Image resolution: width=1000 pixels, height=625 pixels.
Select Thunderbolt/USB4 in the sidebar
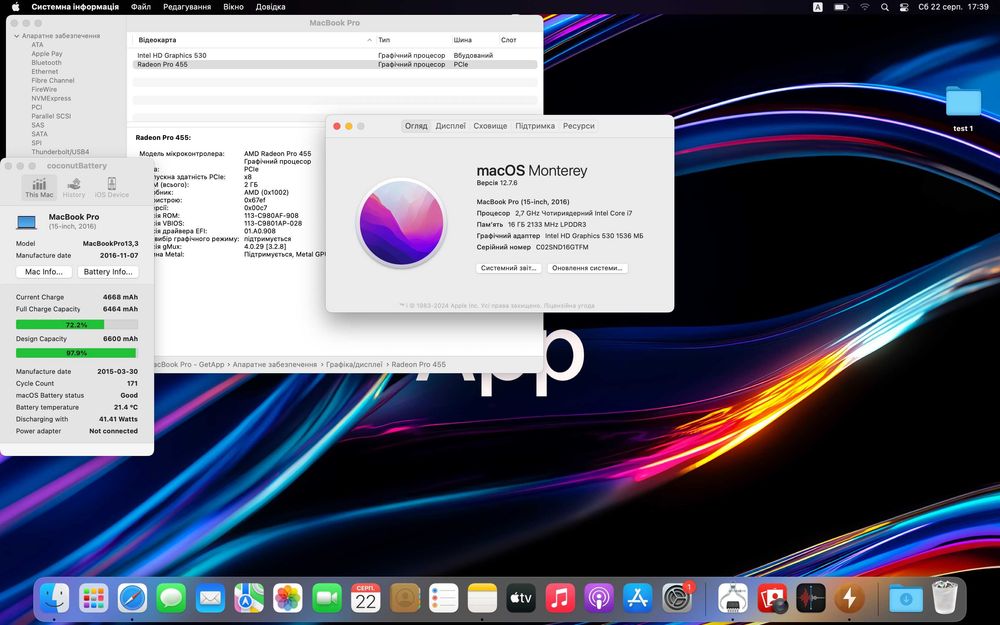click(x=60, y=152)
